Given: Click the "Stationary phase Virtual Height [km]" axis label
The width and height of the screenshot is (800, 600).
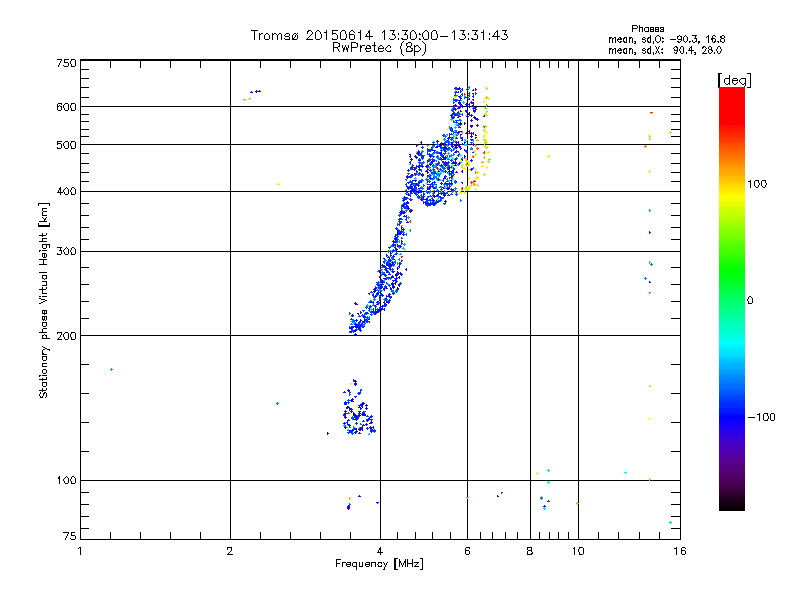Looking at the screenshot, I should point(43,300).
